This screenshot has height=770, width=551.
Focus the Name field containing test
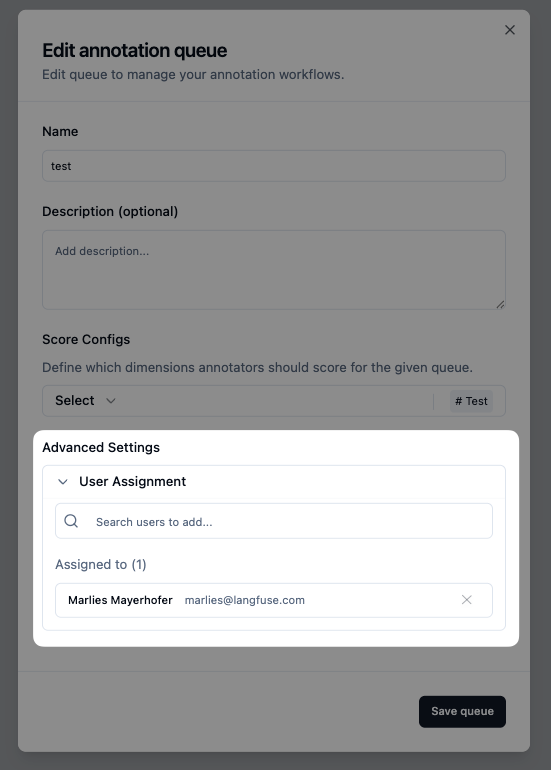click(274, 166)
